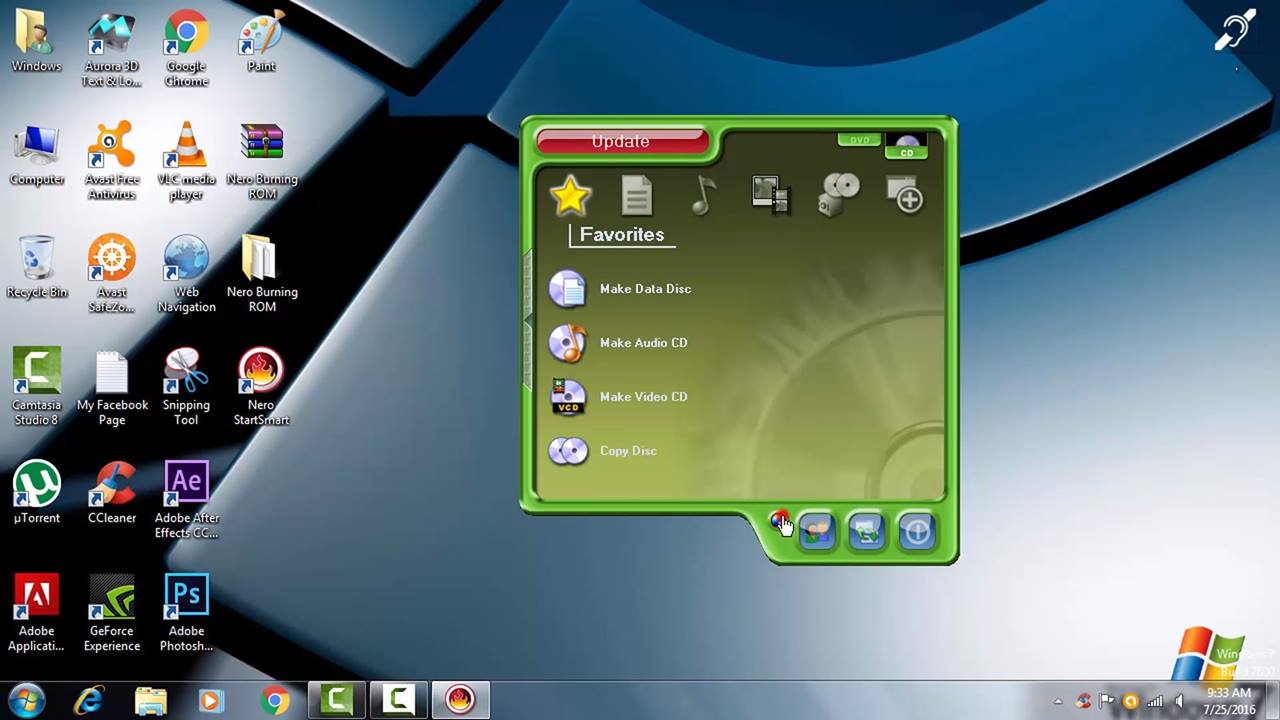The height and width of the screenshot is (720, 1280).
Task: Select the Adobe Application Manager desktop icon
Action: [36, 613]
